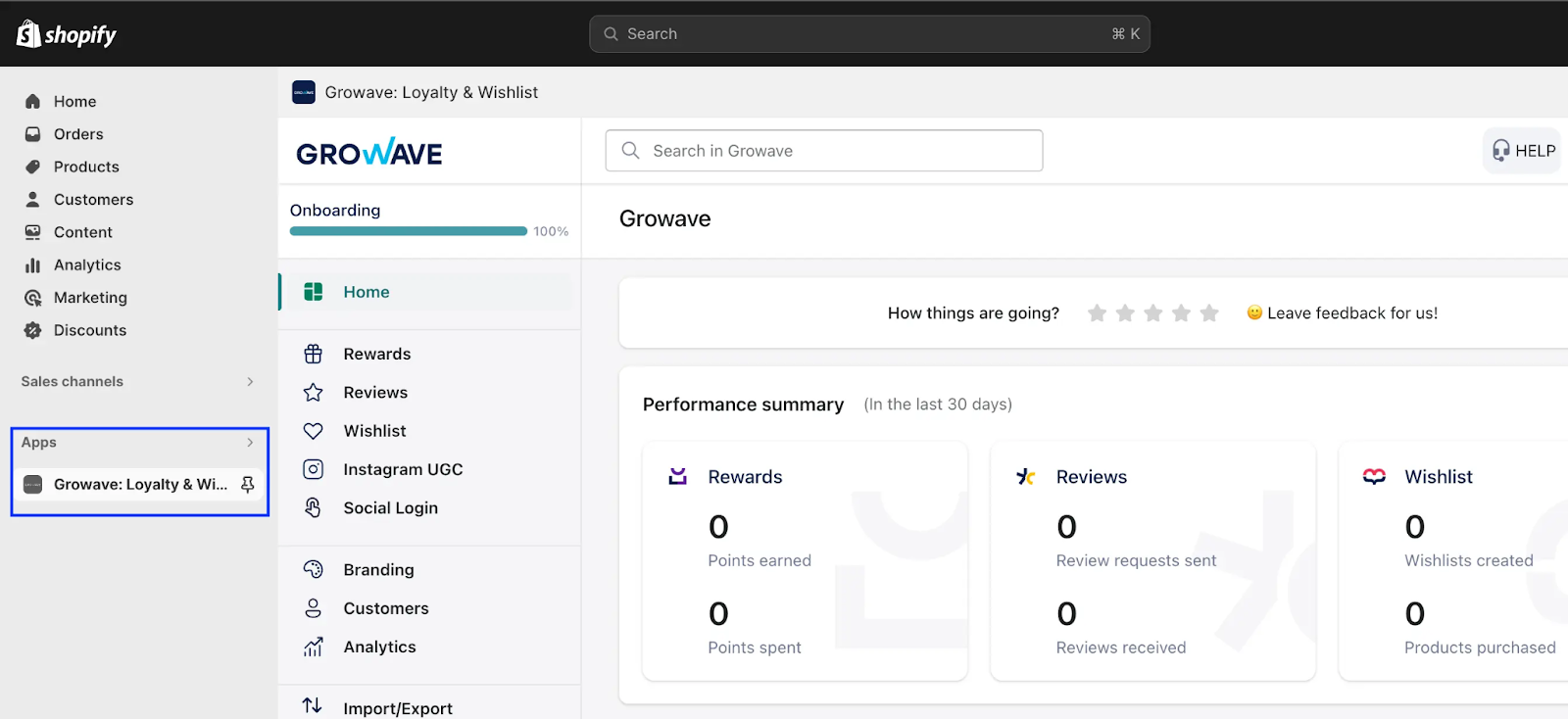Click the Review requests sent label
The image size is (1568, 719).
[x=1136, y=560]
